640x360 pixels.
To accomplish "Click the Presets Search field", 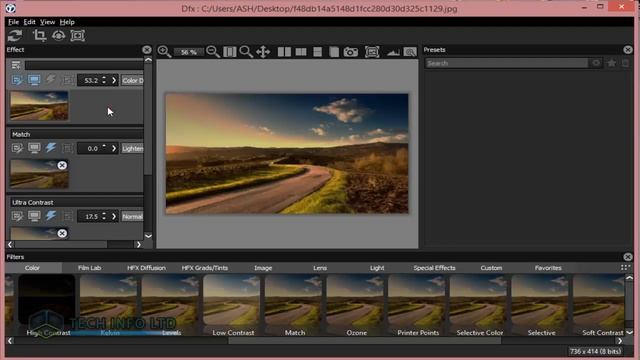I will (507, 63).
